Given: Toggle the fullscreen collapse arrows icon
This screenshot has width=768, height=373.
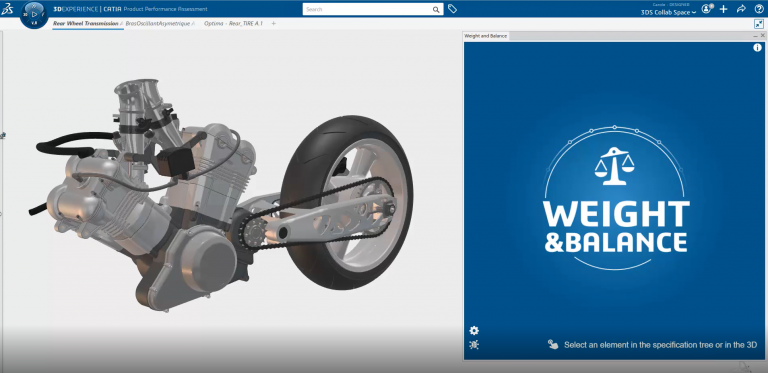Looking at the screenshot, I should pyautogui.click(x=759, y=23).
